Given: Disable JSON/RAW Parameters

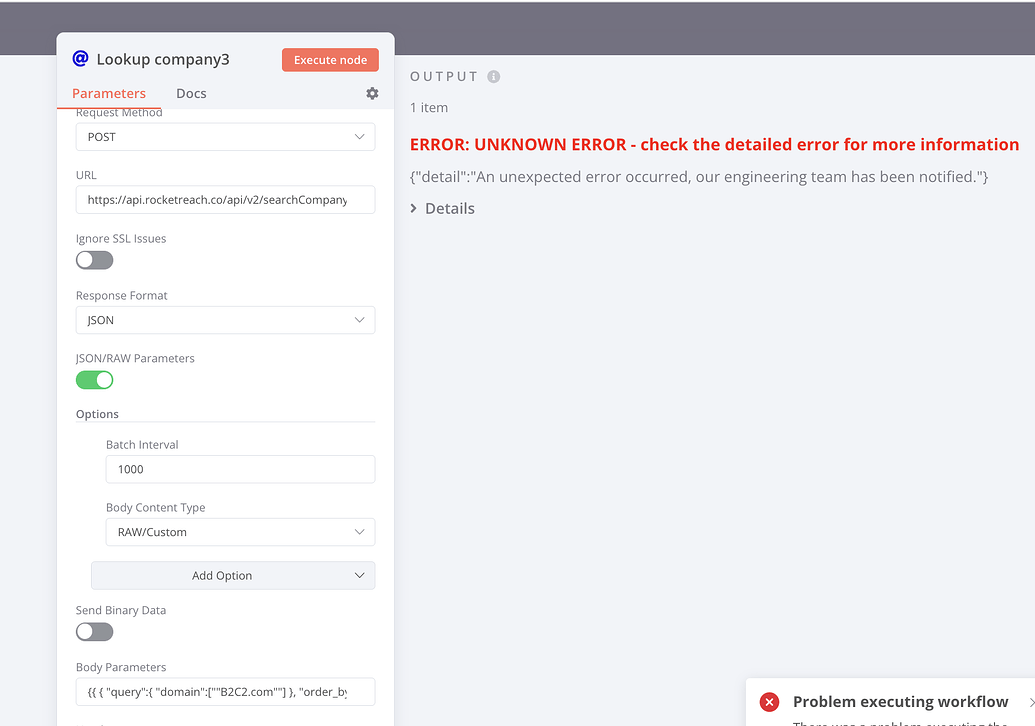Looking at the screenshot, I should click(x=94, y=380).
